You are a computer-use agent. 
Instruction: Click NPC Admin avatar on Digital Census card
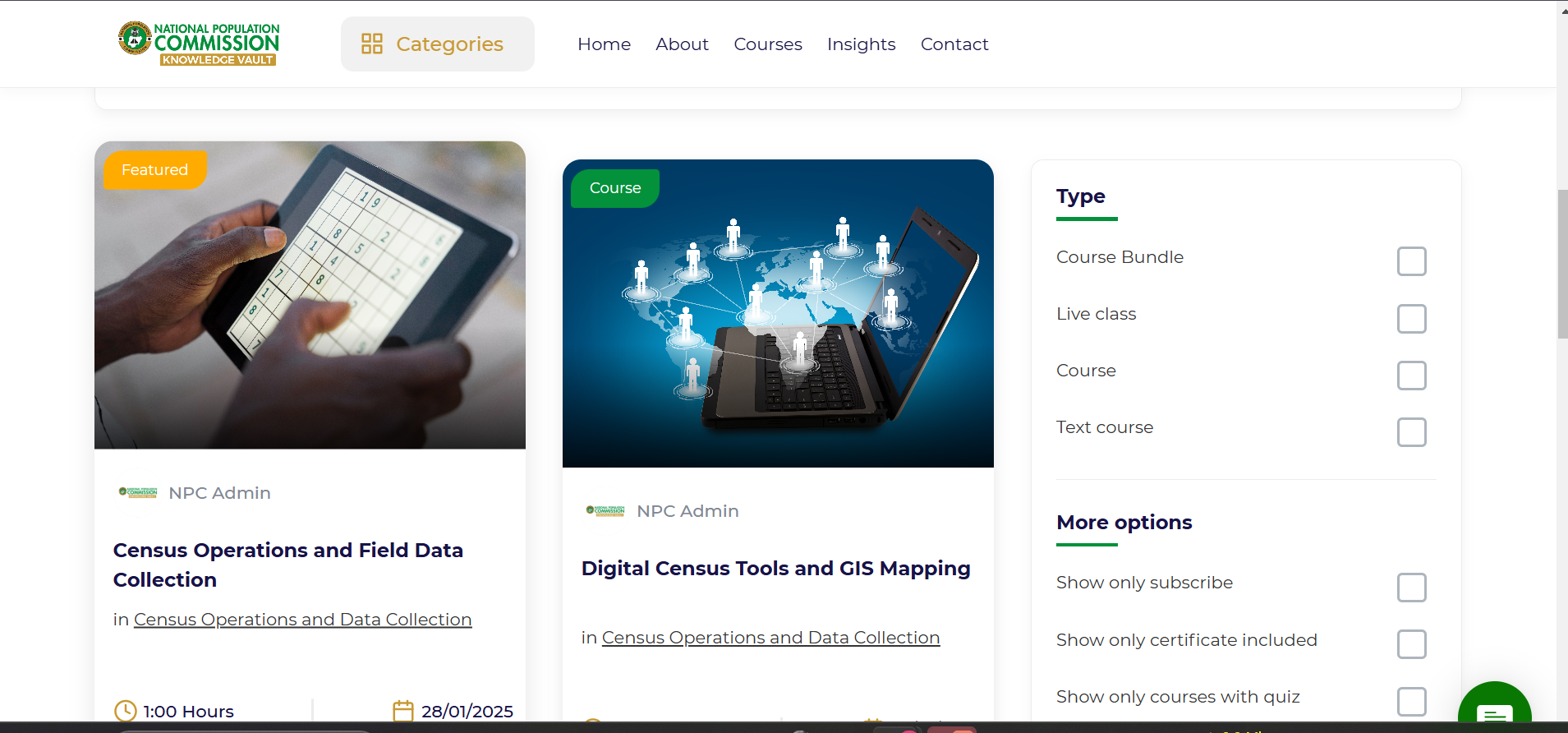pos(605,510)
